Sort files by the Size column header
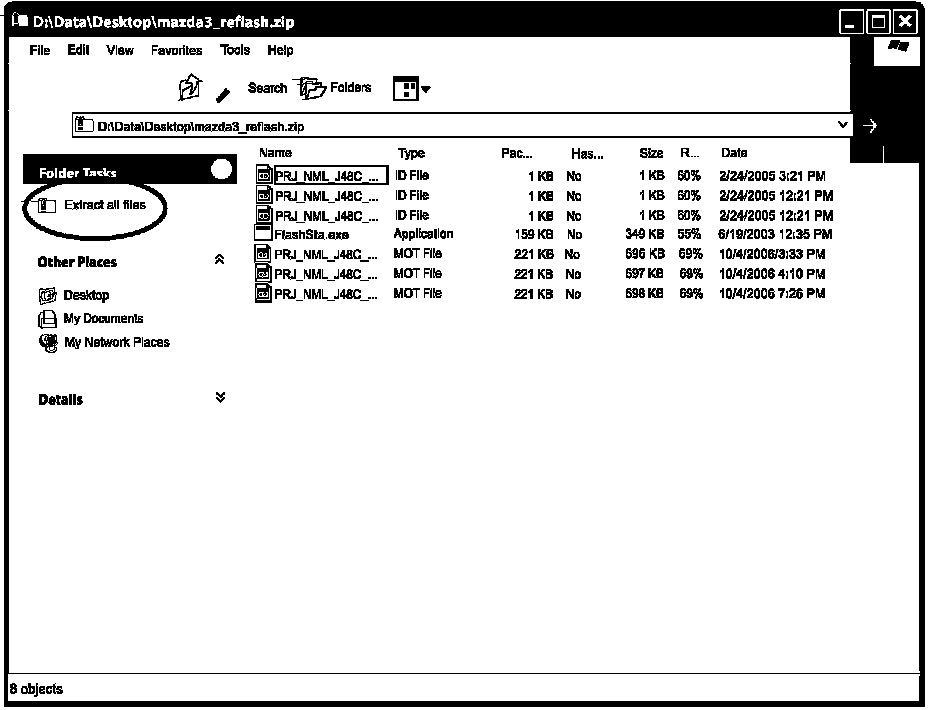This screenshot has width=944, height=710. click(651, 153)
